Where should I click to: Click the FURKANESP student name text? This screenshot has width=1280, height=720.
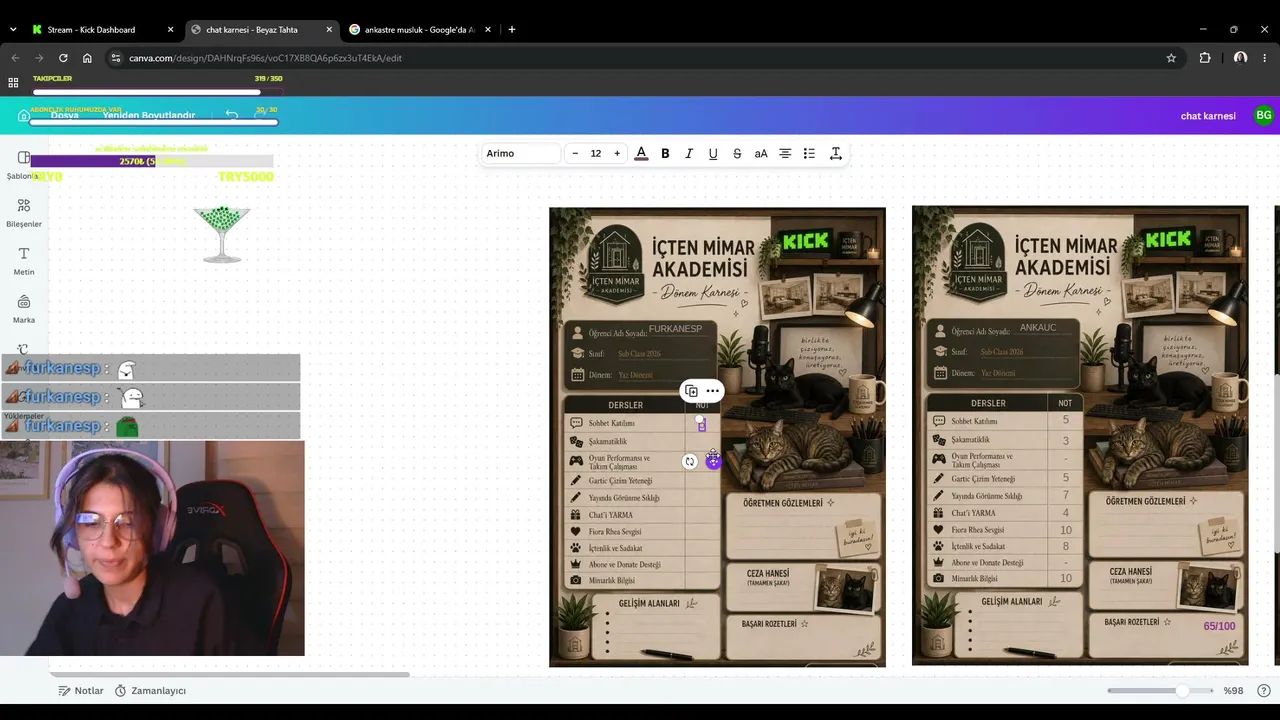[x=675, y=329]
